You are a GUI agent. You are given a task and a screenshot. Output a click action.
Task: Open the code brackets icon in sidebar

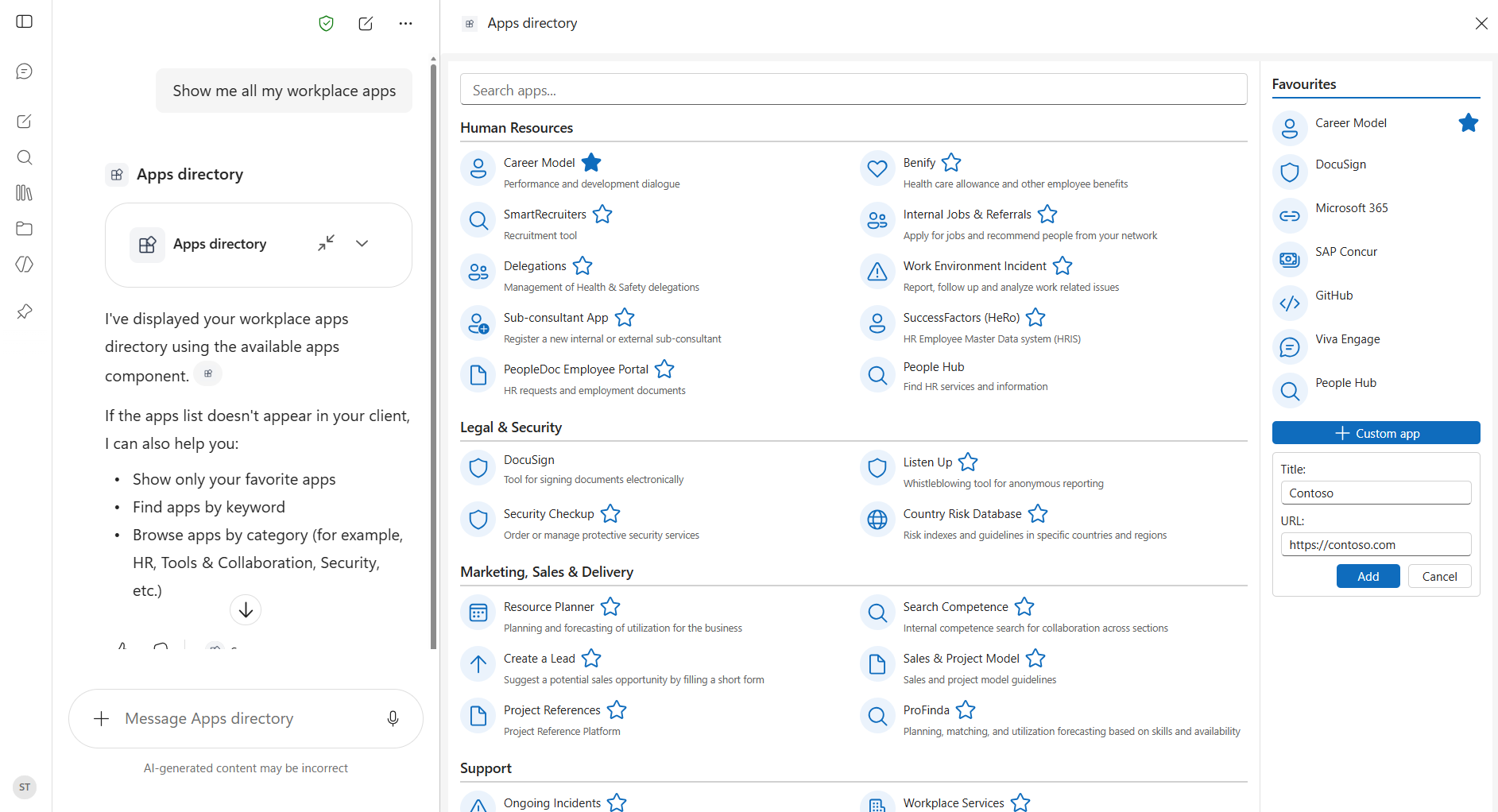(25, 265)
